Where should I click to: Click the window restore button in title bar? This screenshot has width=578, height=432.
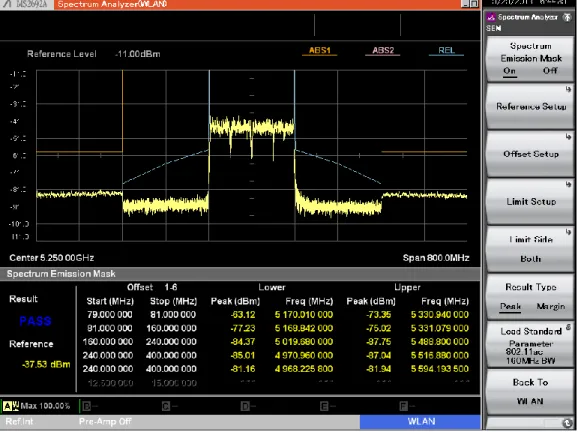(x=474, y=4)
